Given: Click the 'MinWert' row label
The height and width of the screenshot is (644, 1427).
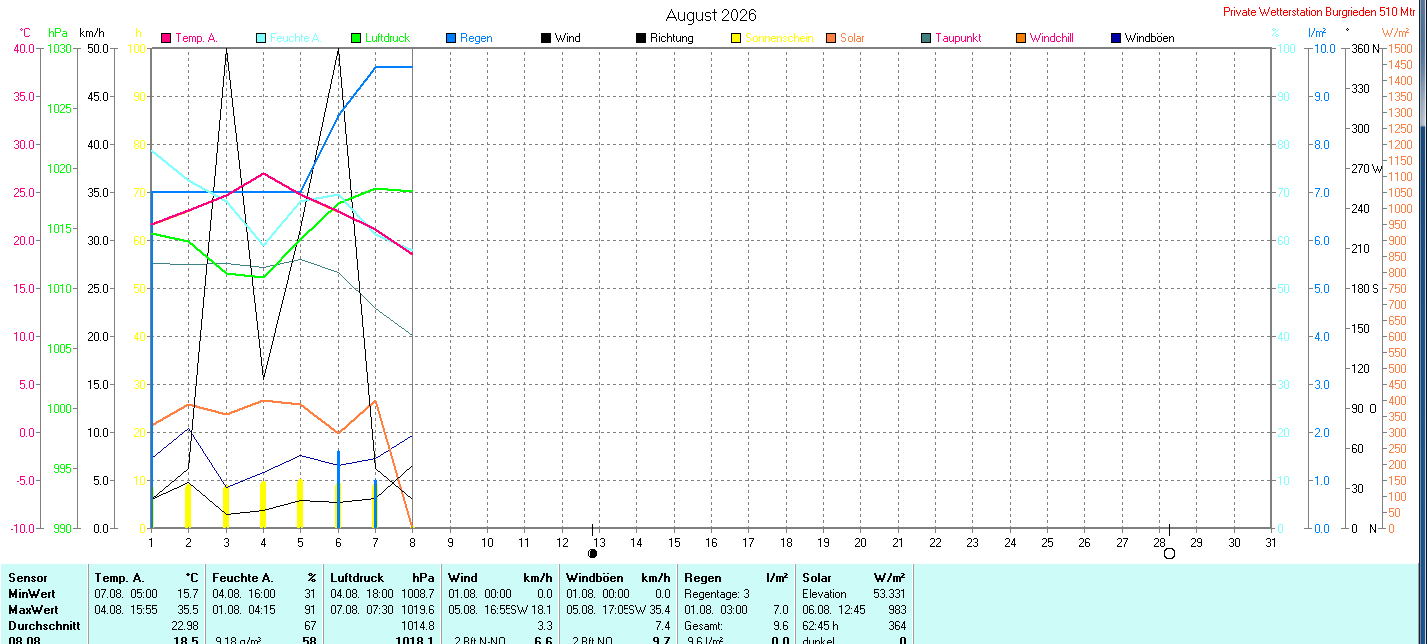Looking at the screenshot, I should (x=32, y=594).
